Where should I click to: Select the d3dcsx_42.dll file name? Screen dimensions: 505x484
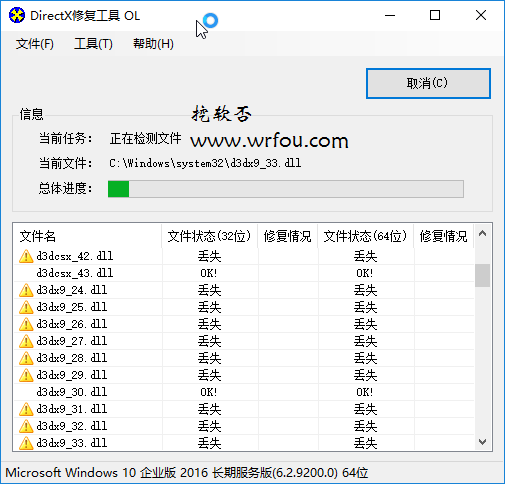[x=75, y=256]
